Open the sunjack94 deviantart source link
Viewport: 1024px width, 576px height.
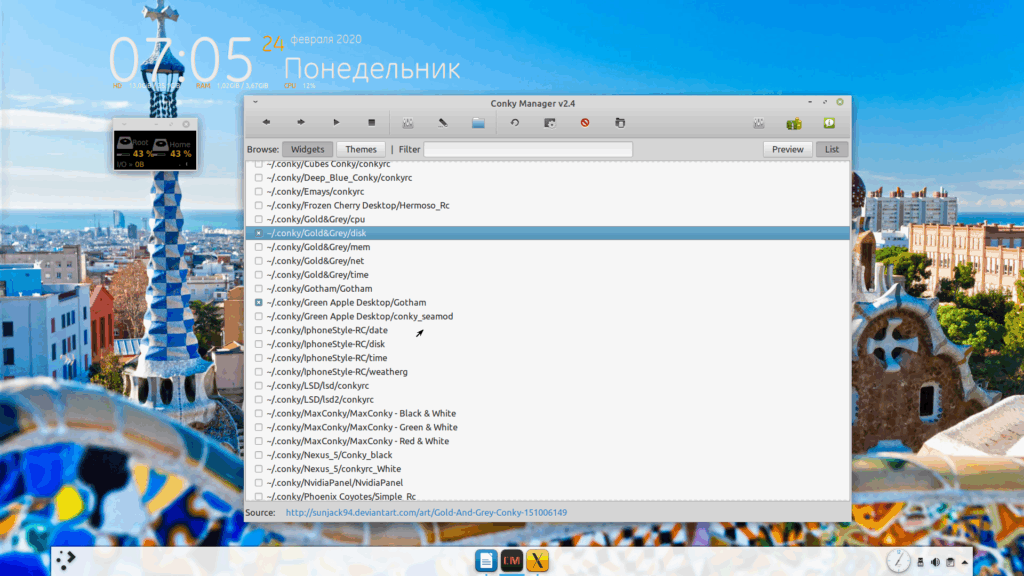426,513
